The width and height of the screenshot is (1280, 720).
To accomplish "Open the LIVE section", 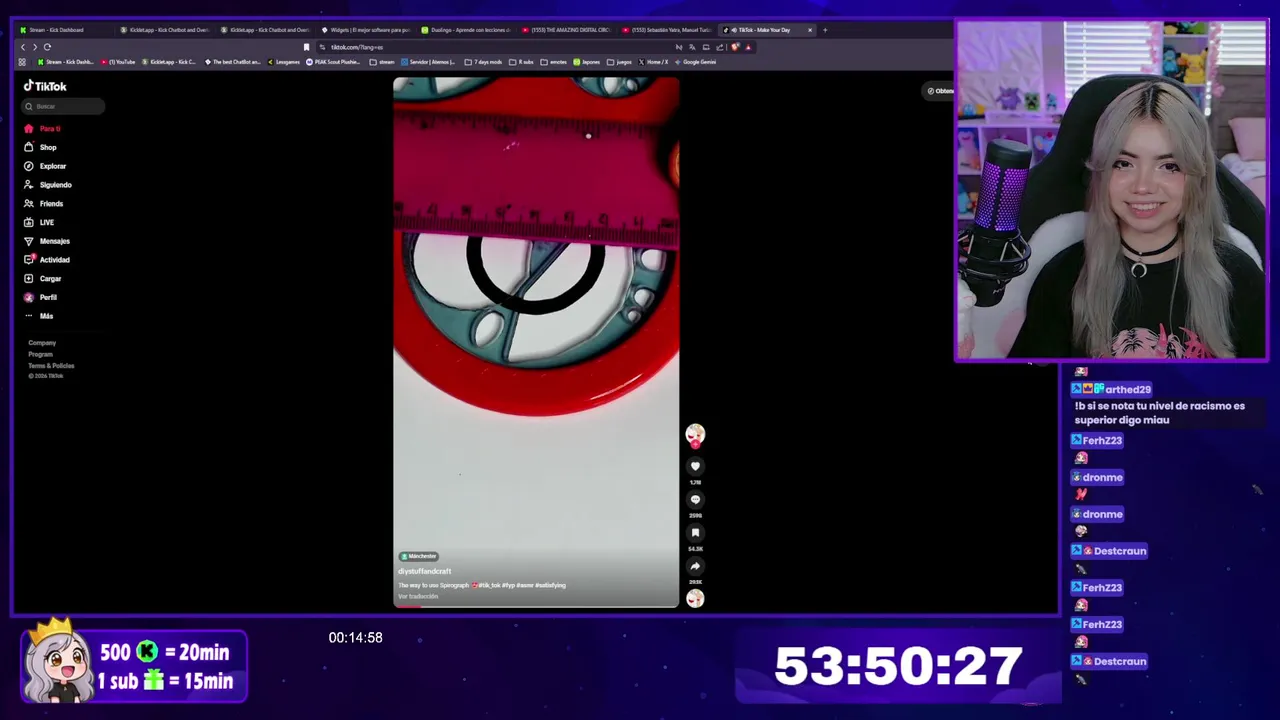I will pyautogui.click(x=39, y=222).
